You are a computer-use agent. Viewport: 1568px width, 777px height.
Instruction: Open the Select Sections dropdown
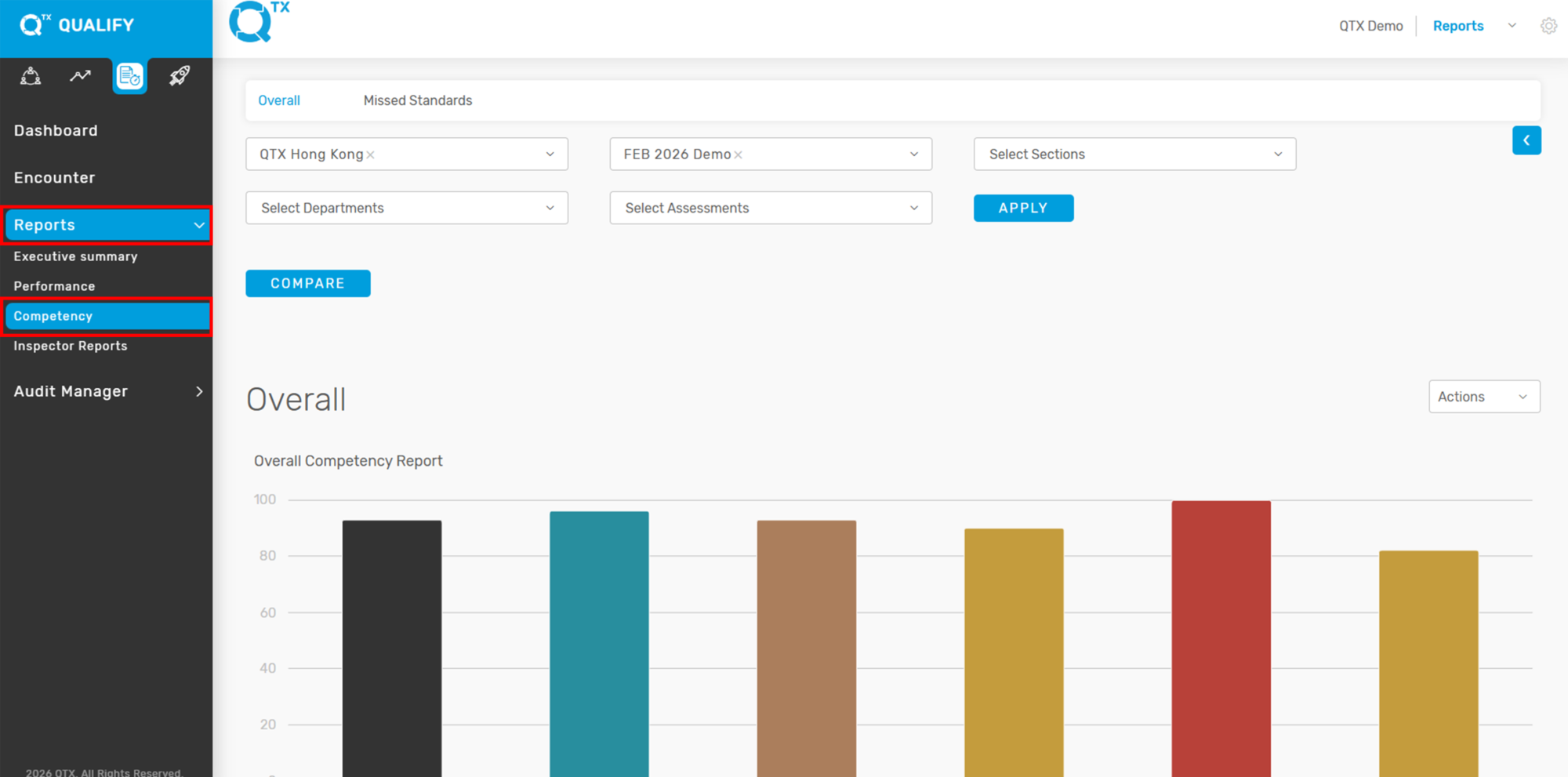pos(1134,154)
